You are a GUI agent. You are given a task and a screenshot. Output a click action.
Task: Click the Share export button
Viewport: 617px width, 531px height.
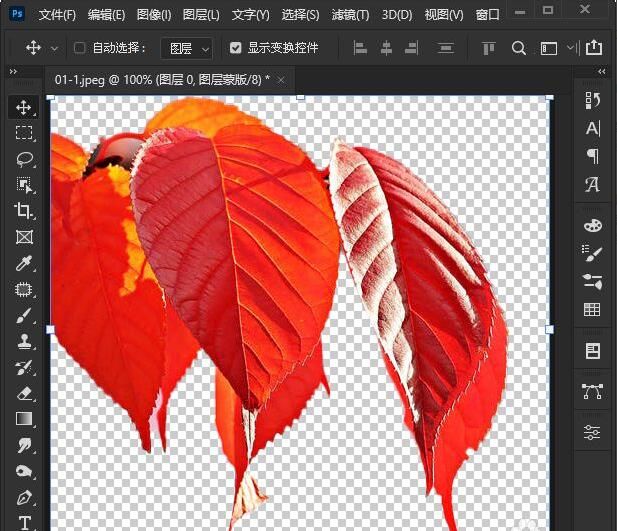[x=594, y=48]
